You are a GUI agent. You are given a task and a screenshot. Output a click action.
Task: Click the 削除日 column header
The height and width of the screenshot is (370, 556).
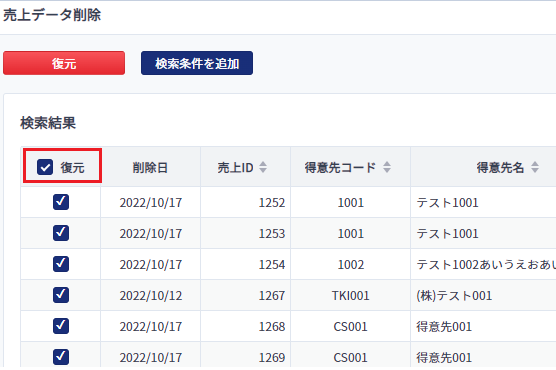pos(150,167)
